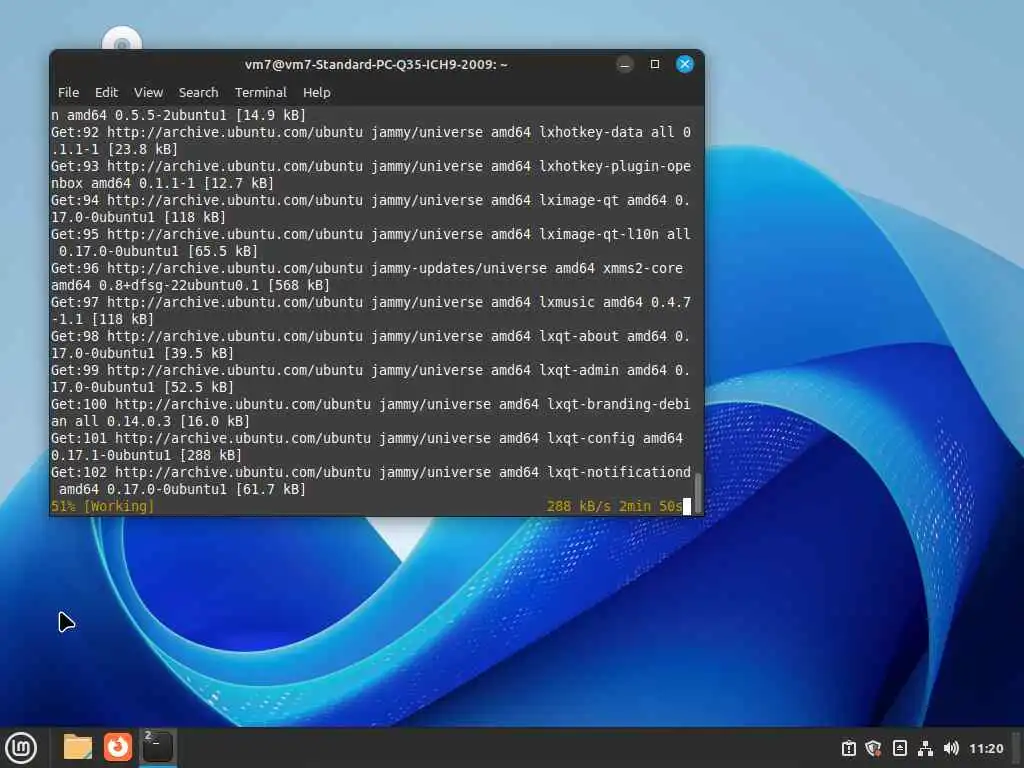The width and height of the screenshot is (1024, 768).
Task: Click the show desktop strip at the panel edge
Action: (x=1016, y=747)
